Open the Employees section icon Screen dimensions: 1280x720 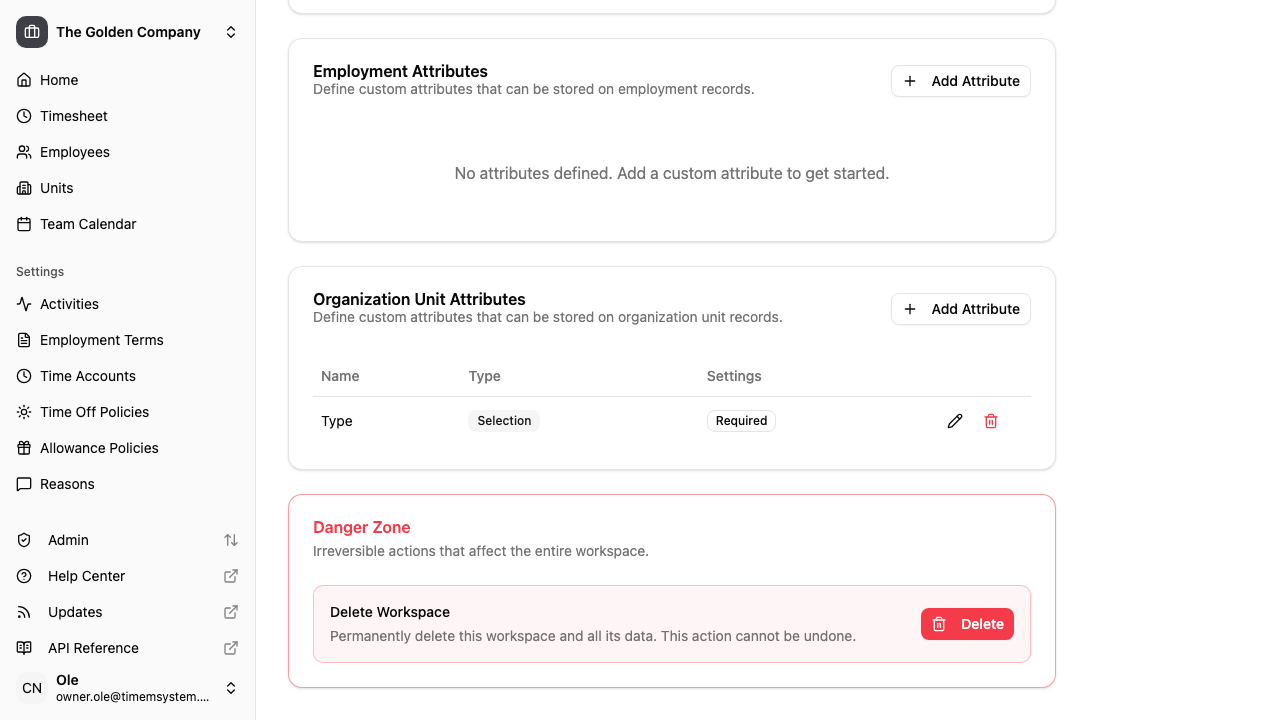pos(23,152)
